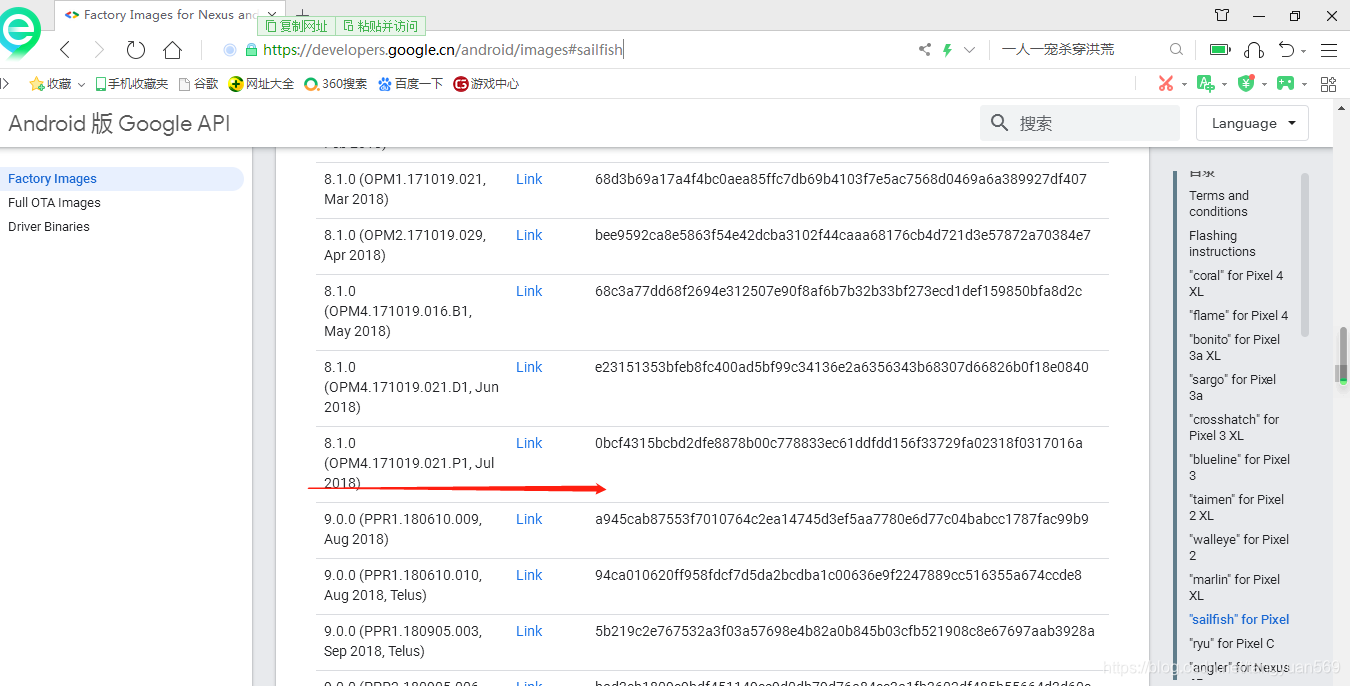
Task: Jump to Terms and conditions in contents
Action: (1219, 204)
